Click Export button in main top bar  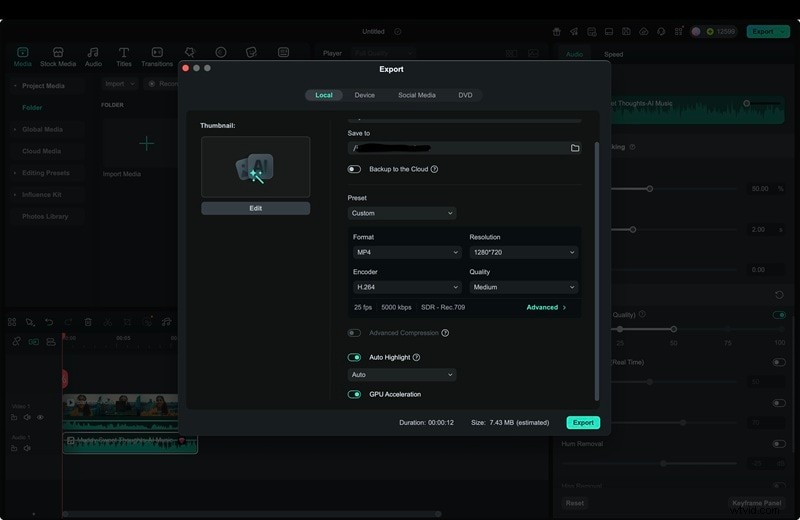[768, 32]
